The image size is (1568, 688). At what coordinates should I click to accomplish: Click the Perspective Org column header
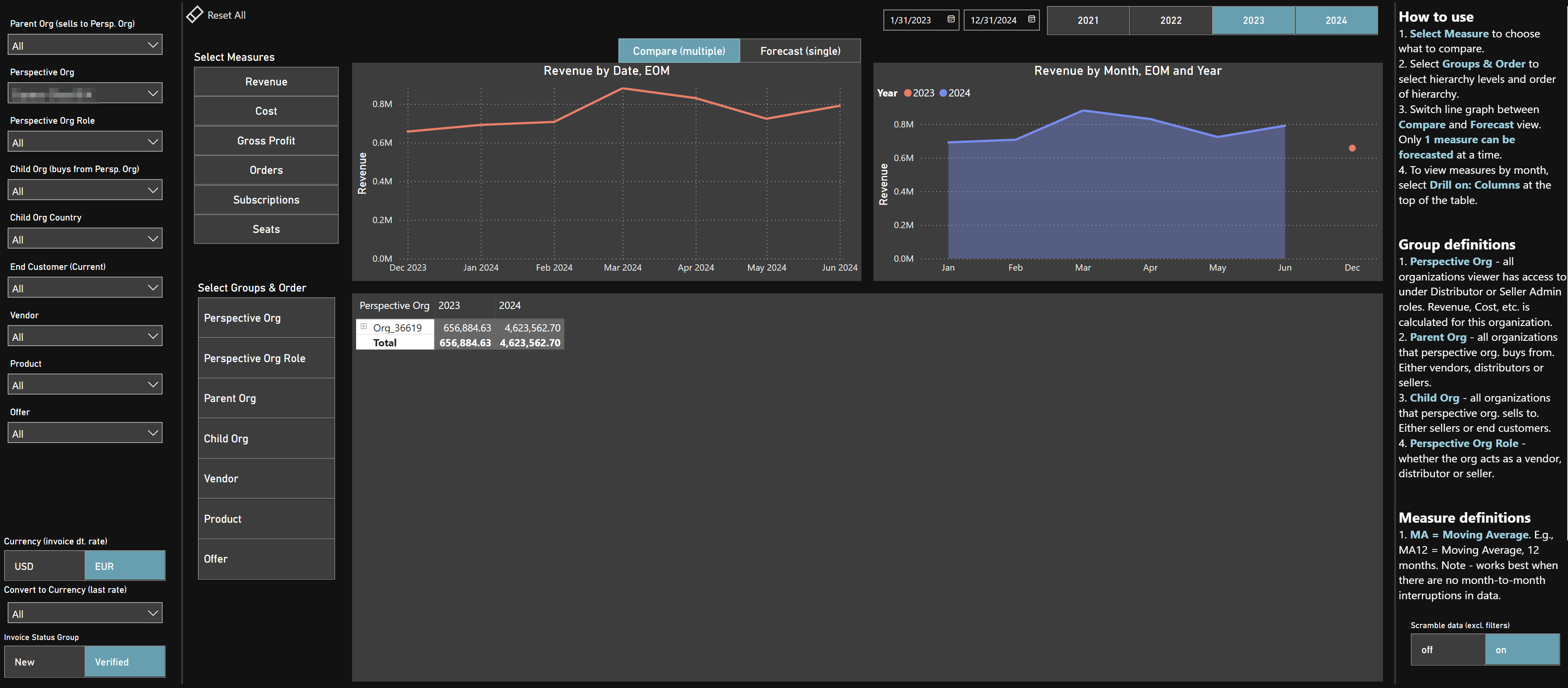(394, 305)
